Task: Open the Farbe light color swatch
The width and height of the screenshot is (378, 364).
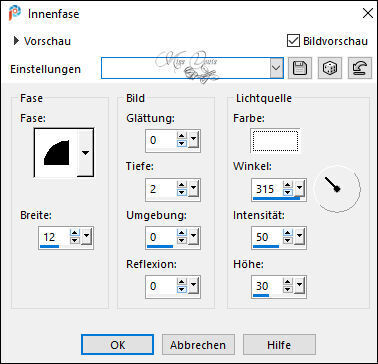Action: [x=276, y=141]
